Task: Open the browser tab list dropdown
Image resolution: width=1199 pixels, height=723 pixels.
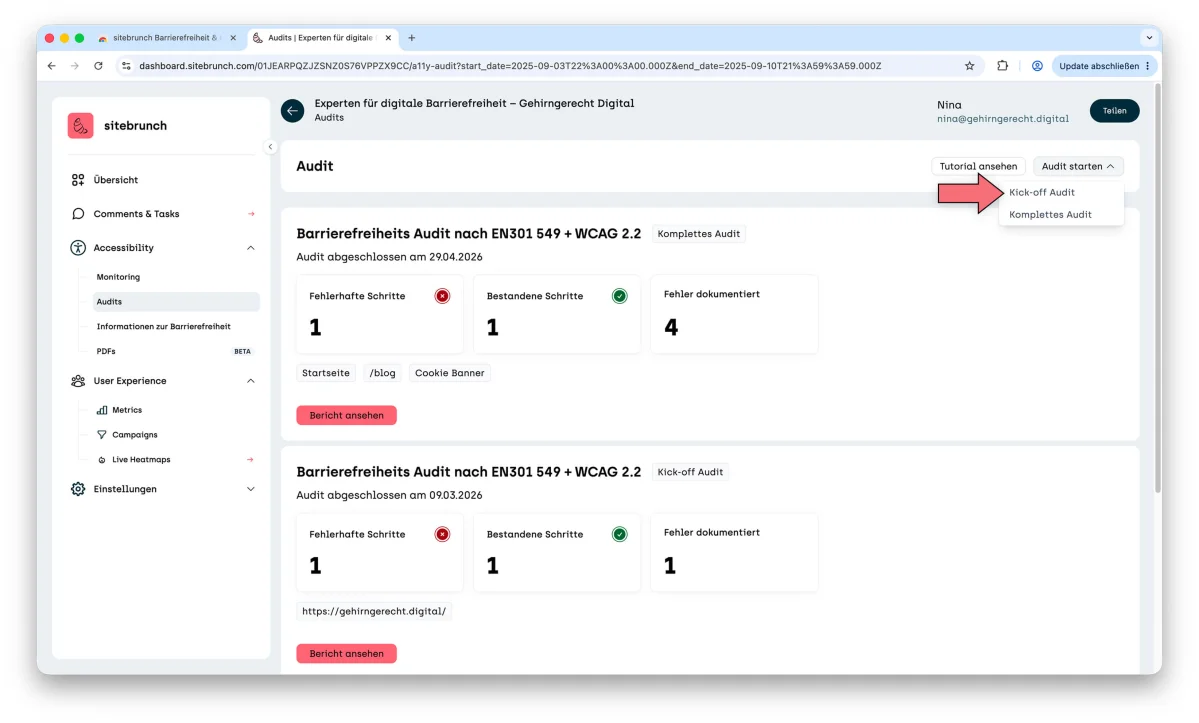Action: point(1149,37)
